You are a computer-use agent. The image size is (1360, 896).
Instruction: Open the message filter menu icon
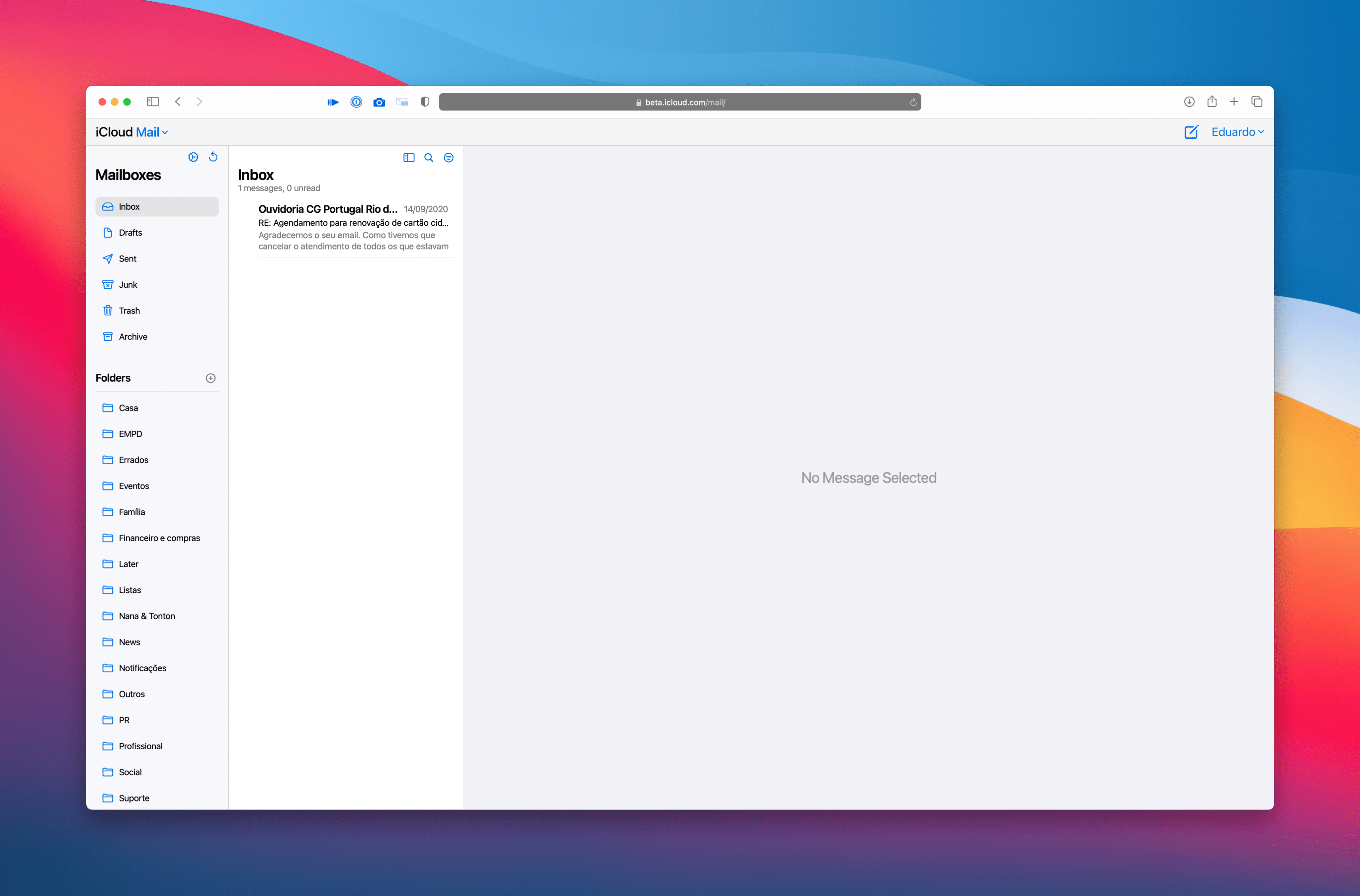tap(449, 158)
